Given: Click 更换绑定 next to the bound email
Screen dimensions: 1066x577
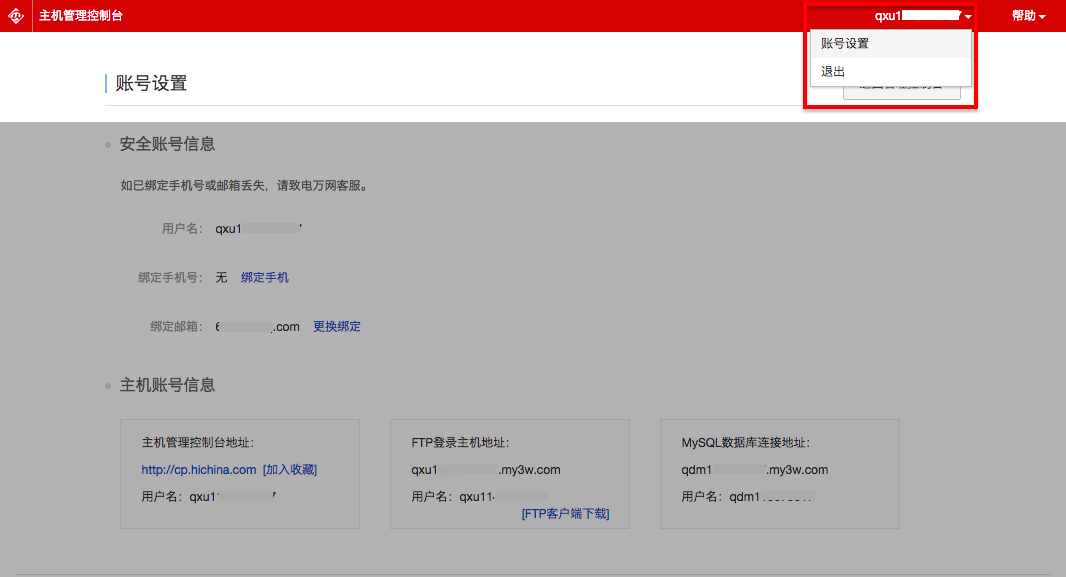Looking at the screenshot, I should point(337,327).
